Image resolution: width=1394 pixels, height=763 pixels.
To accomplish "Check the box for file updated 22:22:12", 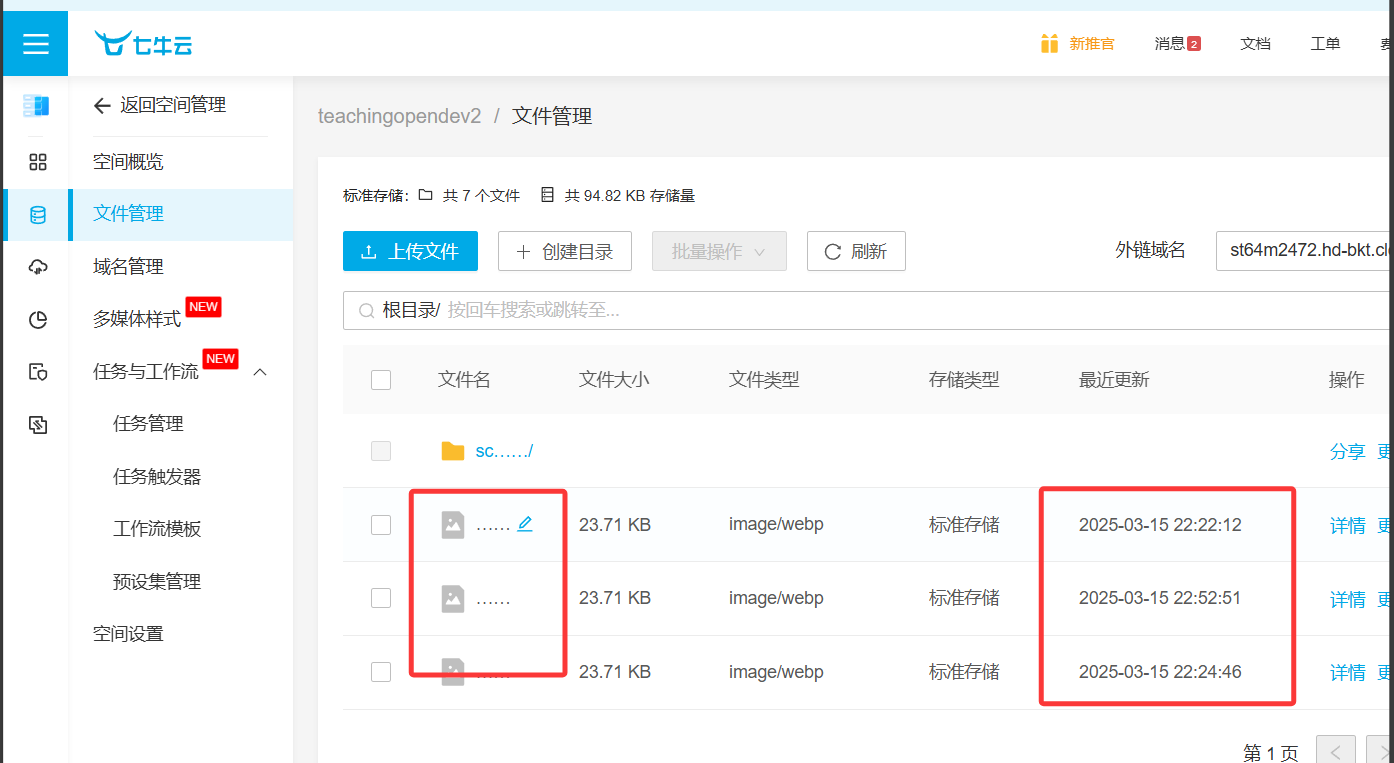I will pyautogui.click(x=381, y=525).
